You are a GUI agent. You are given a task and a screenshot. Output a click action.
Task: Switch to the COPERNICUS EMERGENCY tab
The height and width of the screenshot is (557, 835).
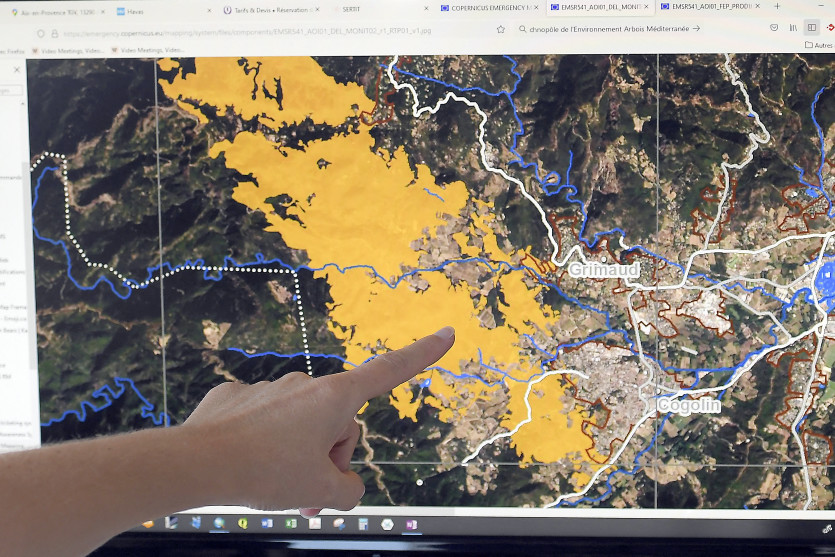click(x=487, y=7)
